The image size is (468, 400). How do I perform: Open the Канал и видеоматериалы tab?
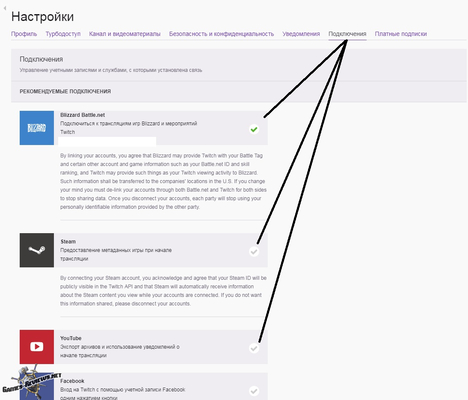point(125,34)
